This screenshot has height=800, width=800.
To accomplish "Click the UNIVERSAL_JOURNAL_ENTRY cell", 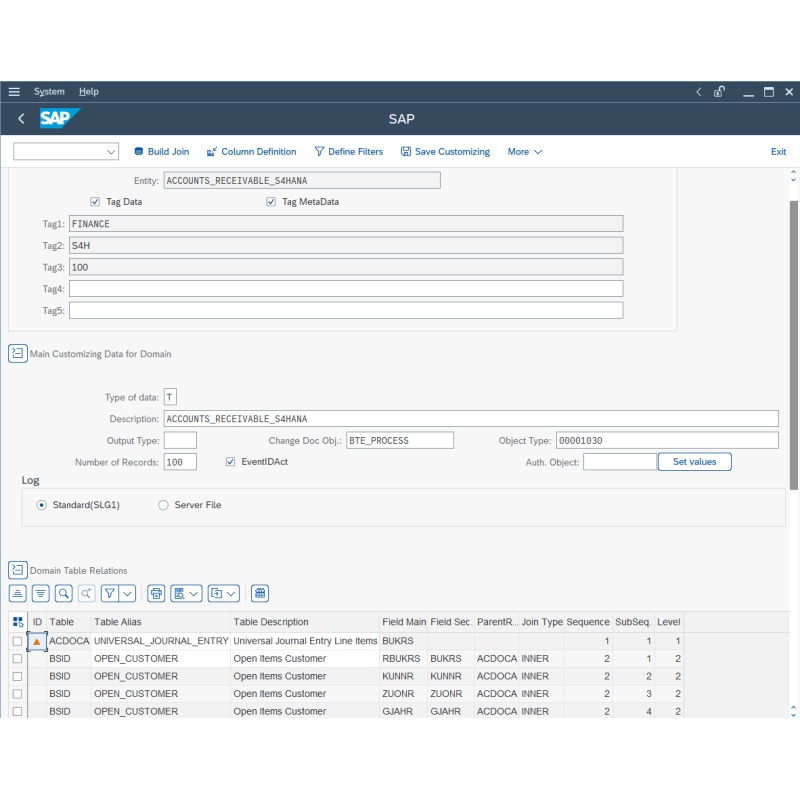I will coord(161,641).
